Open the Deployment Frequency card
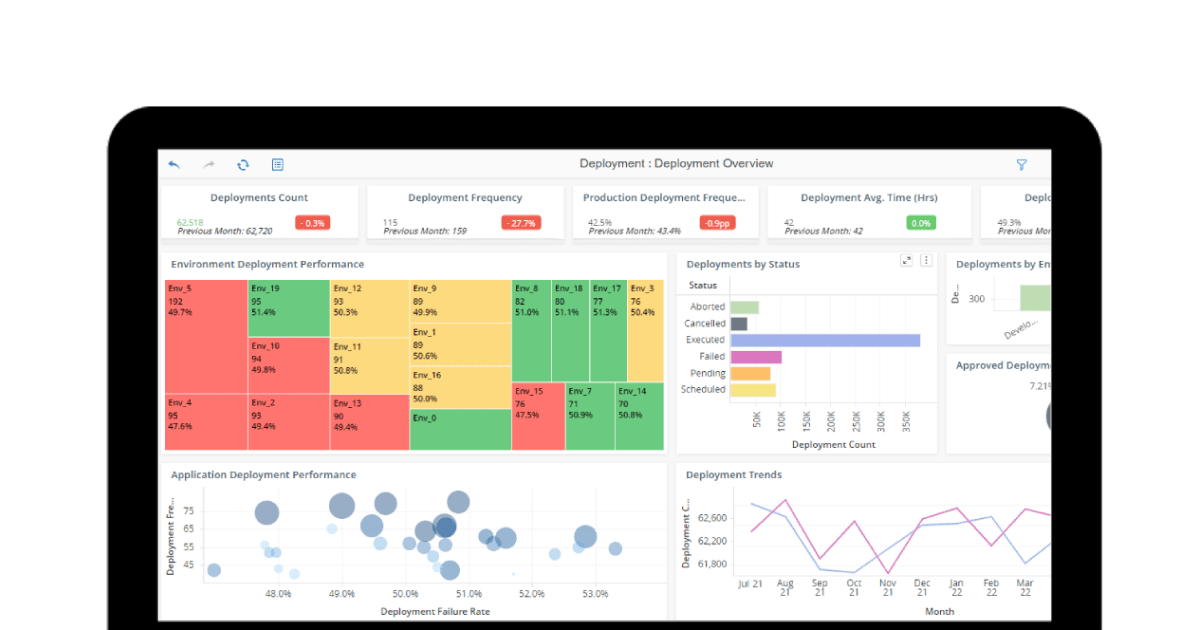Image resolution: width=1200 pixels, height=630 pixels. pyautogui.click(x=465, y=212)
